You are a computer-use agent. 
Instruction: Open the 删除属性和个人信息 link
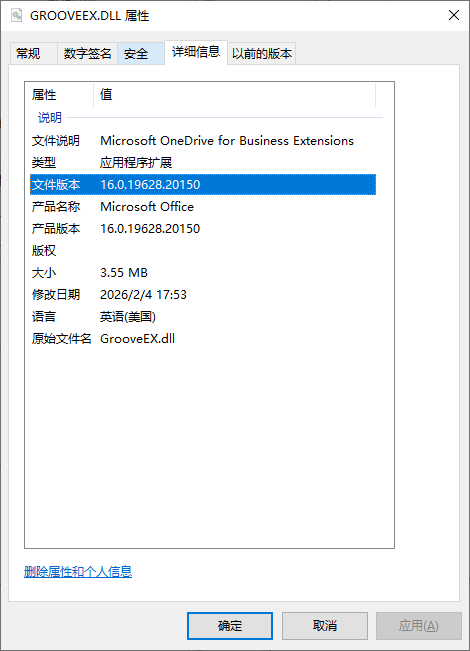(x=78, y=572)
